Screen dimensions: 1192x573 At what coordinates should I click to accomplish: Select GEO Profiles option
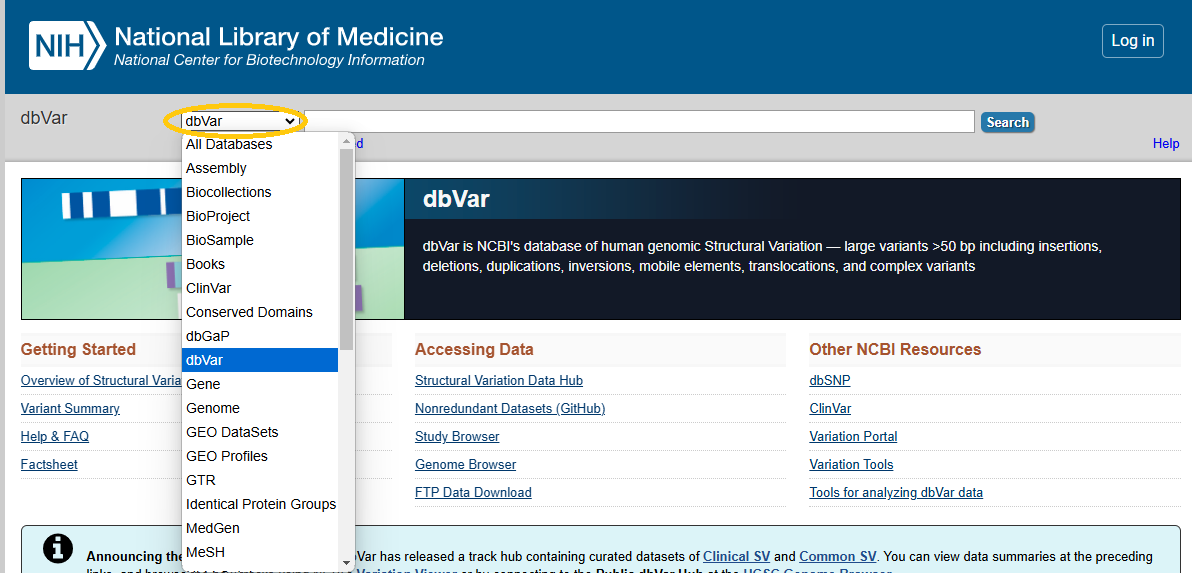pos(260,456)
